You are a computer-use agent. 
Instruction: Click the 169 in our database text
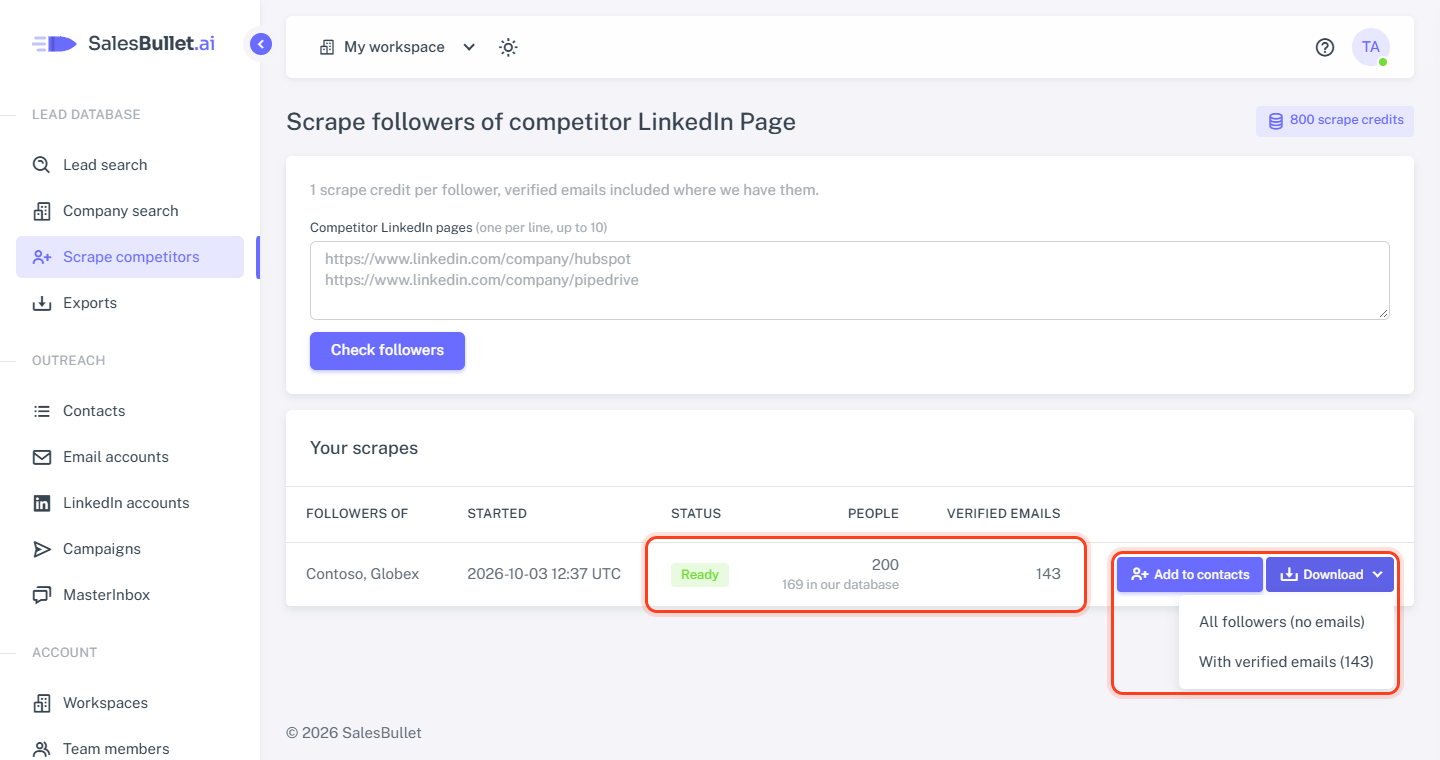[x=840, y=584]
